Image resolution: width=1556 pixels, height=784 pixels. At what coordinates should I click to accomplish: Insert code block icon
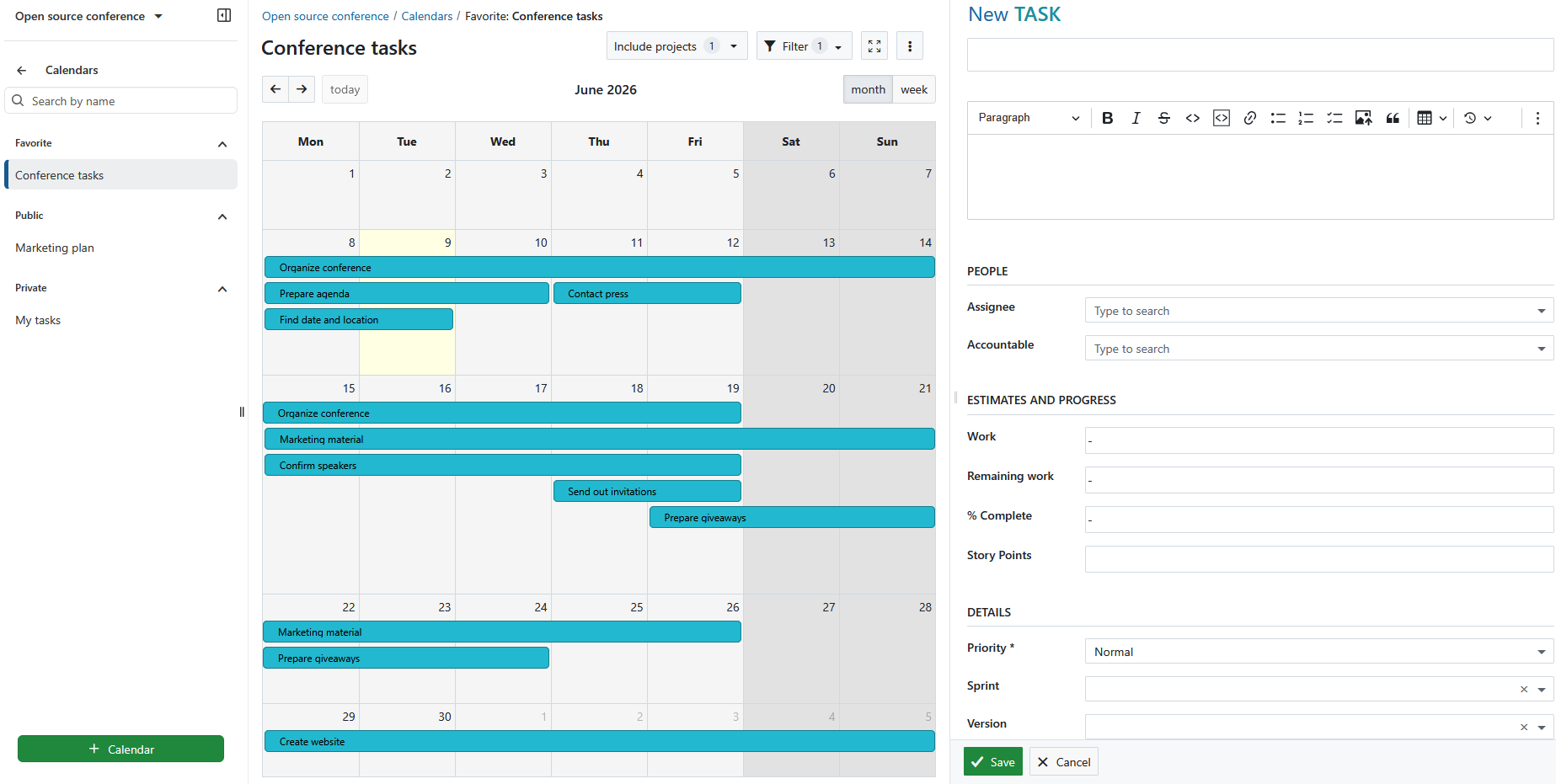pos(1222,118)
